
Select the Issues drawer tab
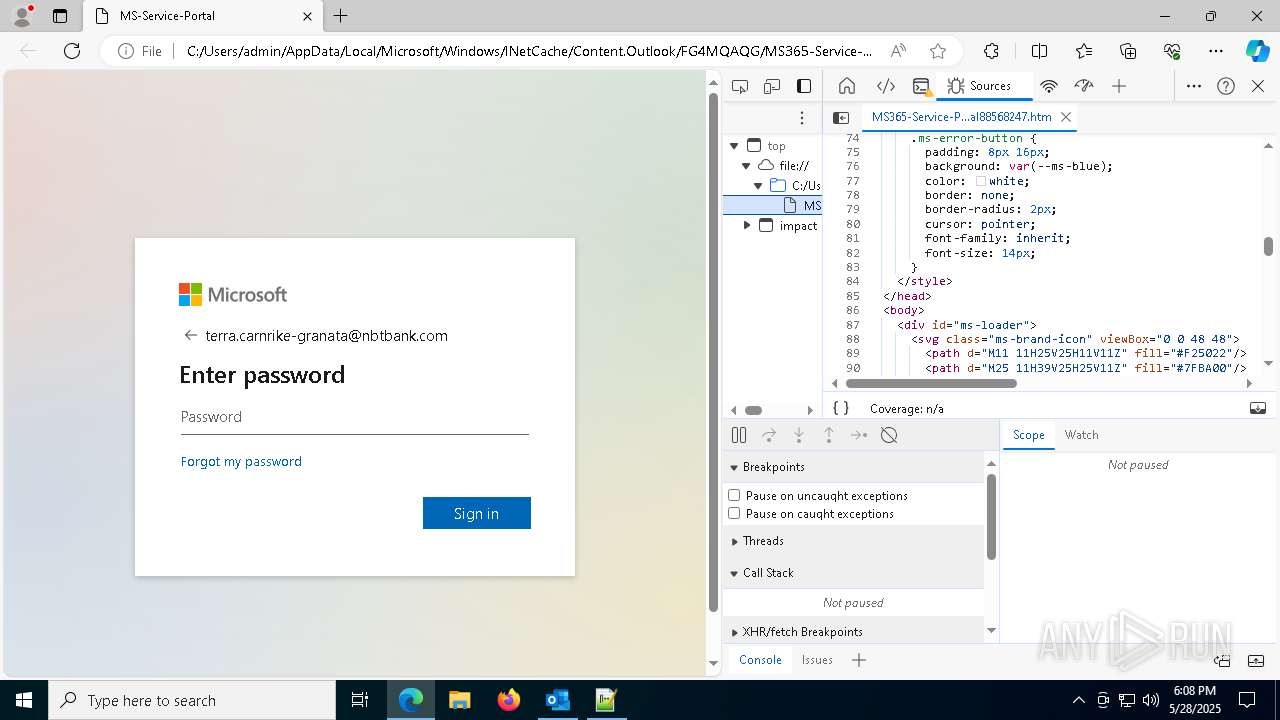(x=817, y=660)
